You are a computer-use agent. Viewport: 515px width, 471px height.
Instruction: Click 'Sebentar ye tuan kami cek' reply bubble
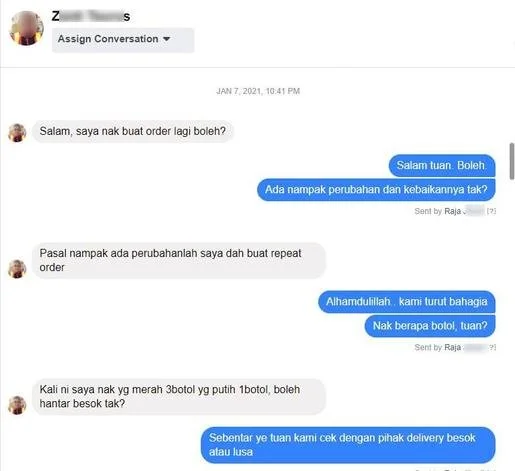tap(348, 445)
